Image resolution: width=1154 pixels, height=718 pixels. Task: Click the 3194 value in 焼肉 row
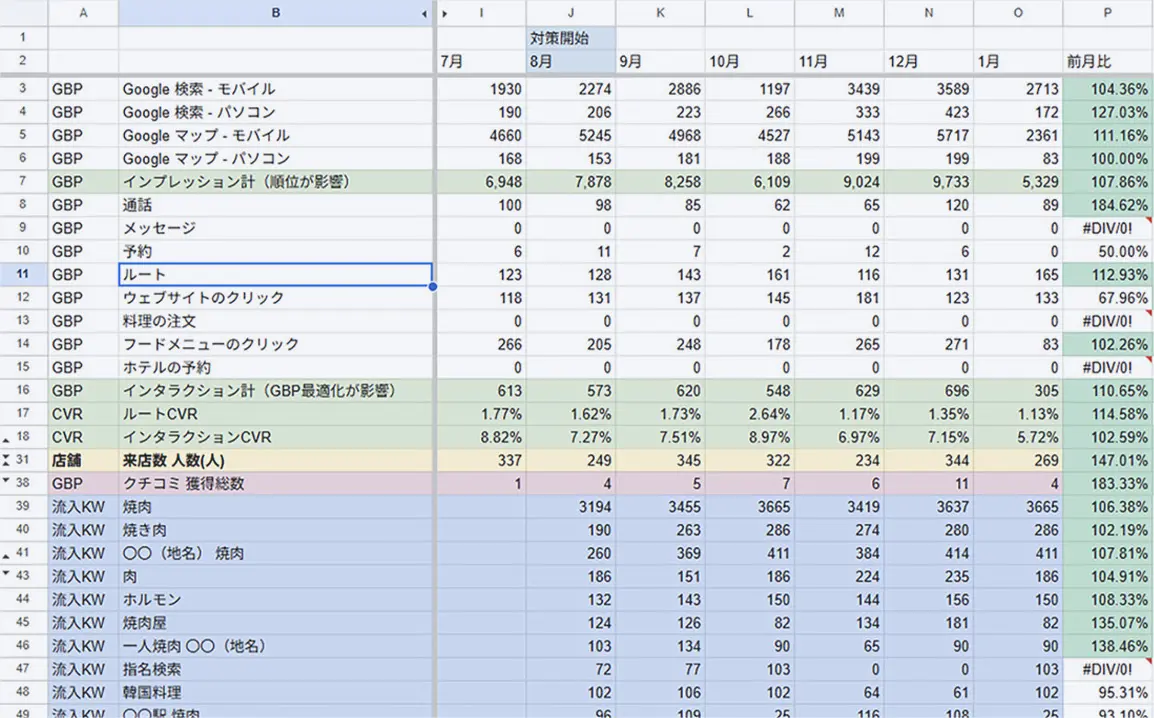[x=570, y=507]
